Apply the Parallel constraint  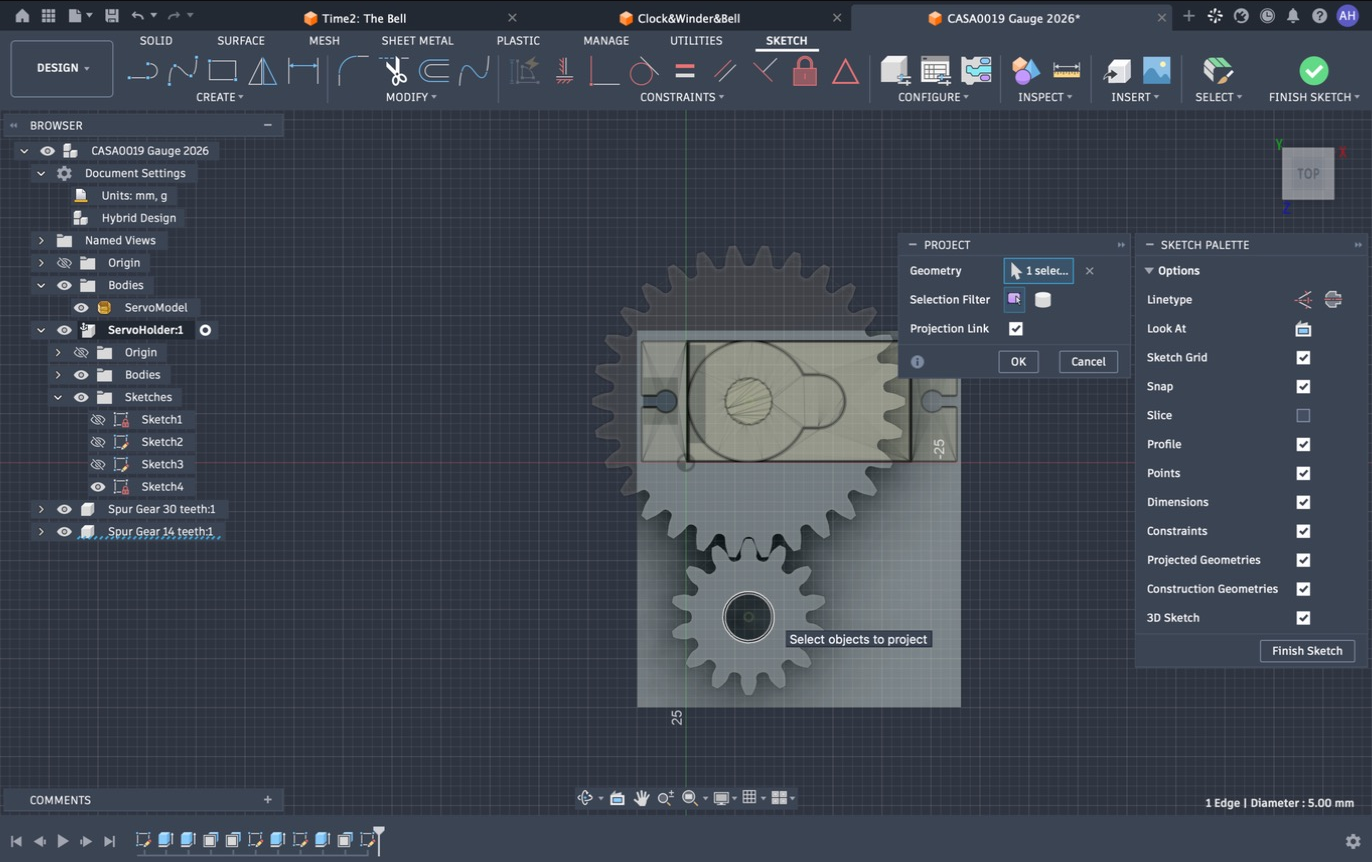tap(725, 71)
